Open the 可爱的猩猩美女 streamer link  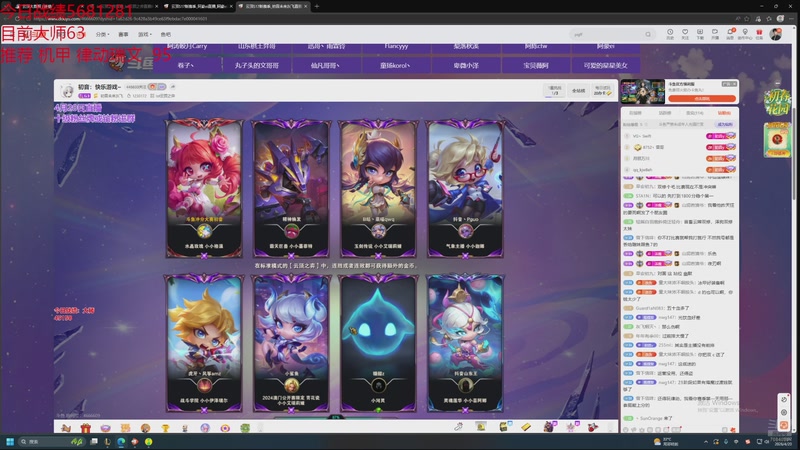coord(606,65)
